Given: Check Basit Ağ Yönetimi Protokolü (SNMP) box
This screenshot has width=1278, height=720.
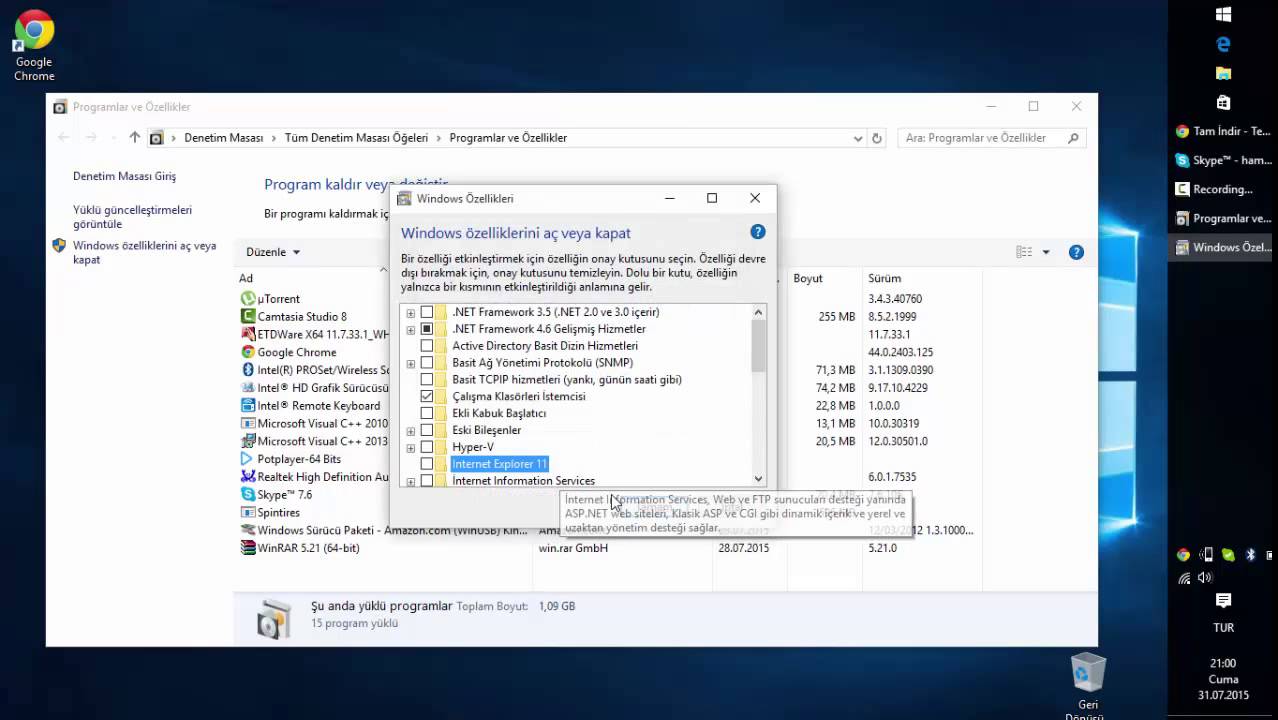Looking at the screenshot, I should [x=427, y=363].
